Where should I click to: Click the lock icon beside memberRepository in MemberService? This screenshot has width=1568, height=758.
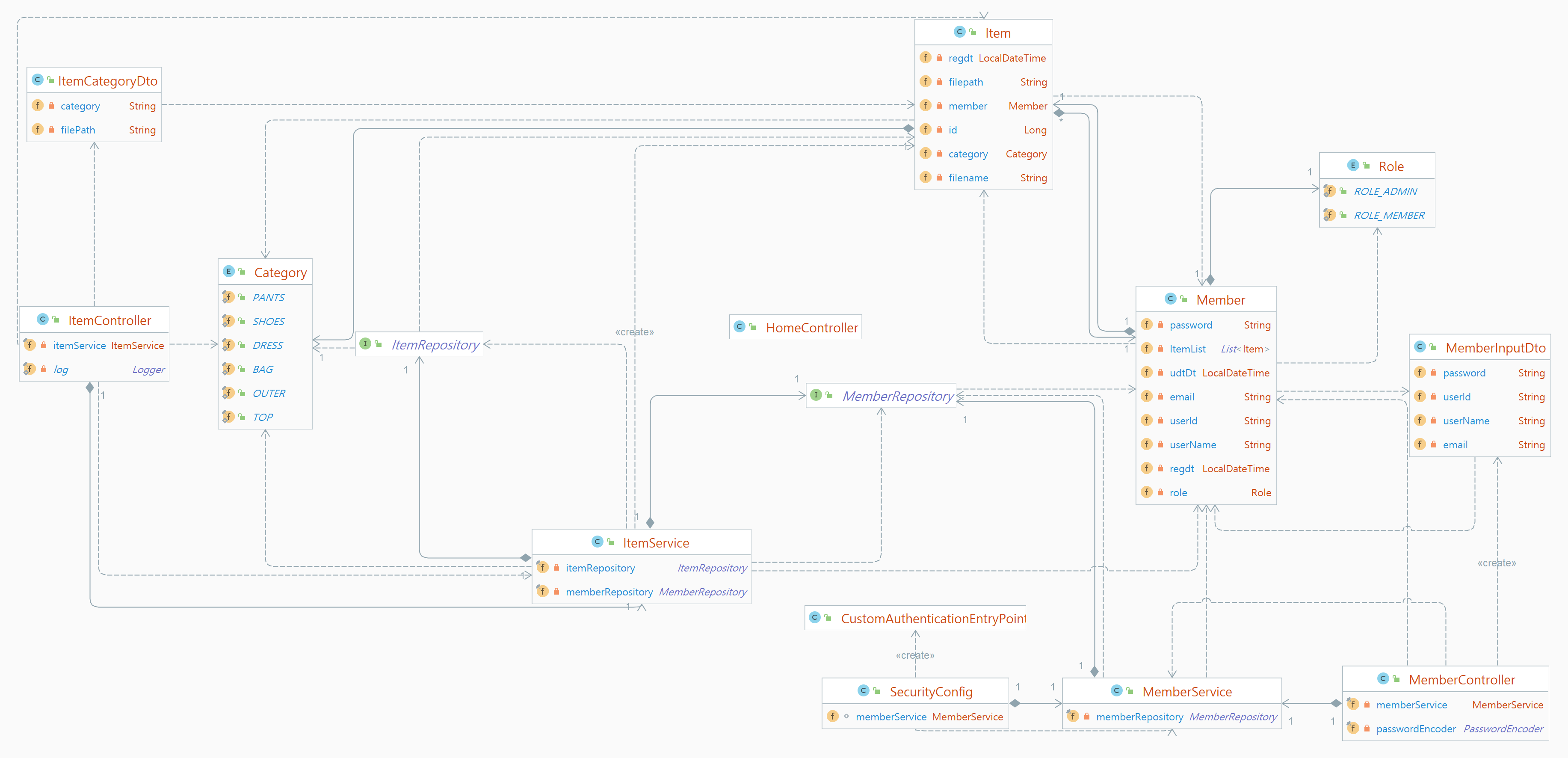(x=1086, y=717)
